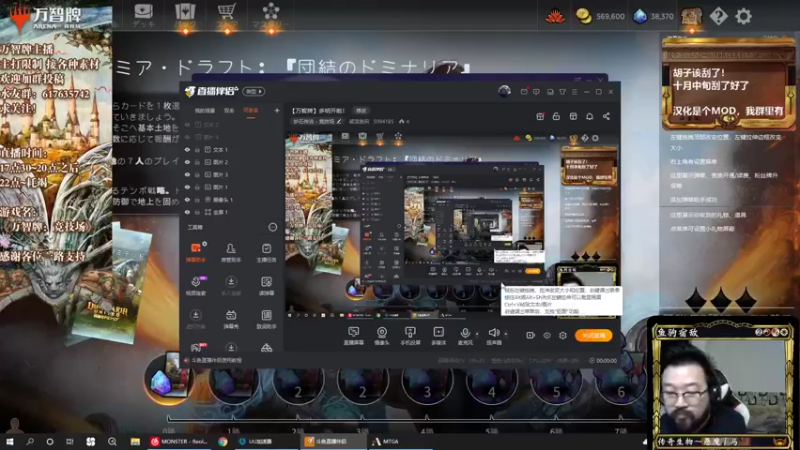Select the 文本 1 layer row
The image size is (800, 450).
click(232, 149)
